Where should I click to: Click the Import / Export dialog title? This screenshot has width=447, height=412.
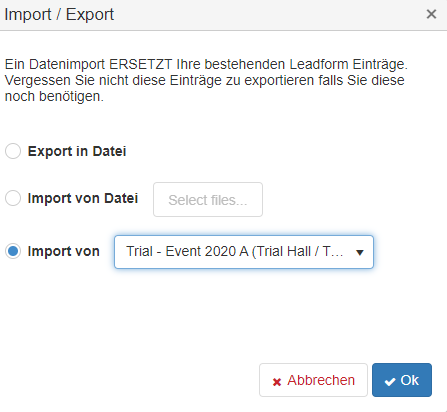(x=59, y=15)
